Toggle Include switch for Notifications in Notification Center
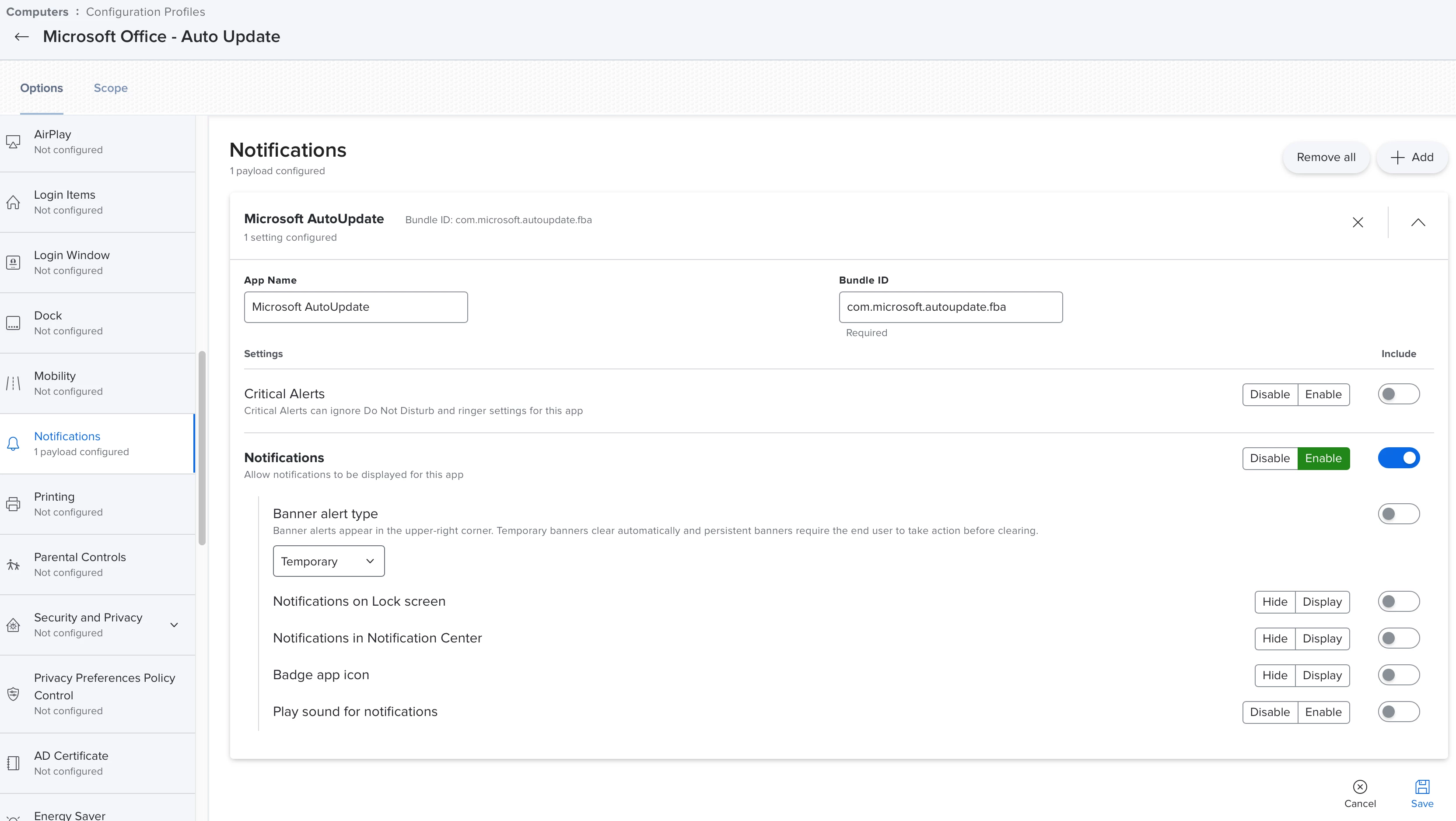Screen dimensions: 1456x821 click(x=1398, y=639)
